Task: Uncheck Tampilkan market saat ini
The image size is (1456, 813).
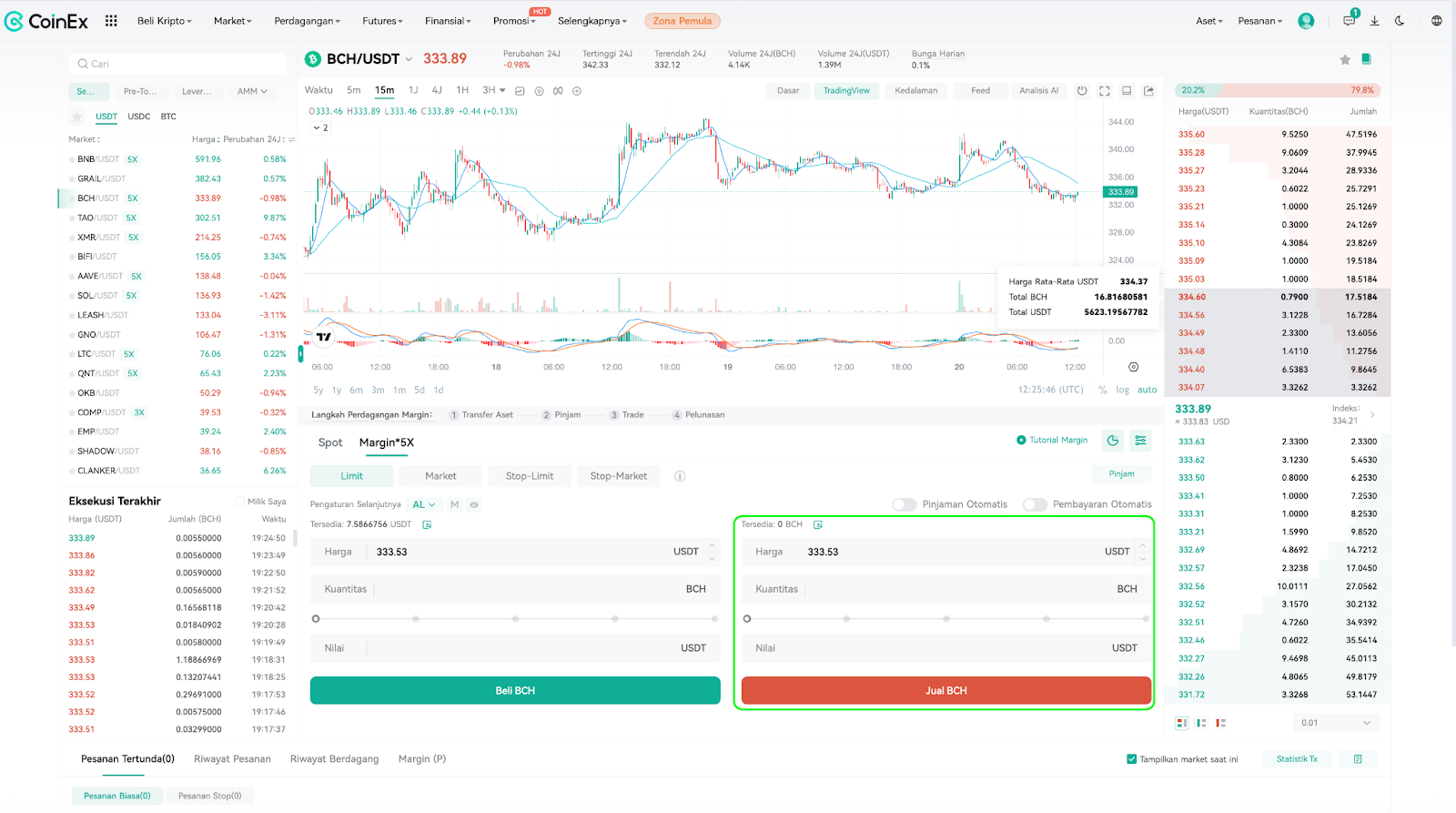Action: coord(1132,759)
